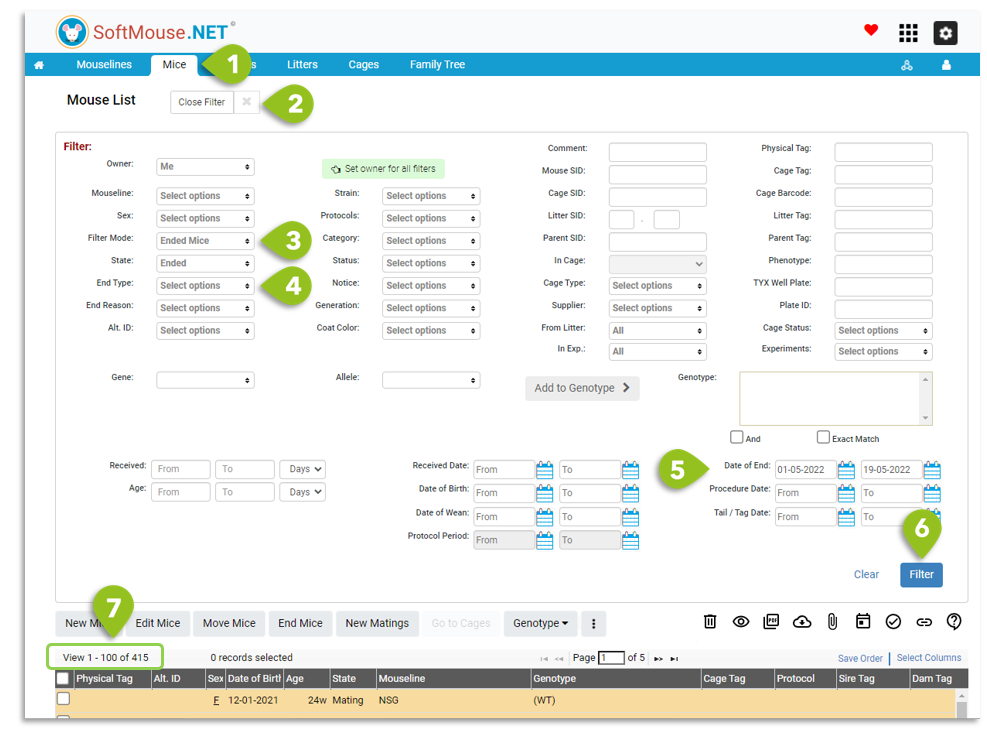
Task: Check the select-all checkbox in table header
Action: click(63, 678)
